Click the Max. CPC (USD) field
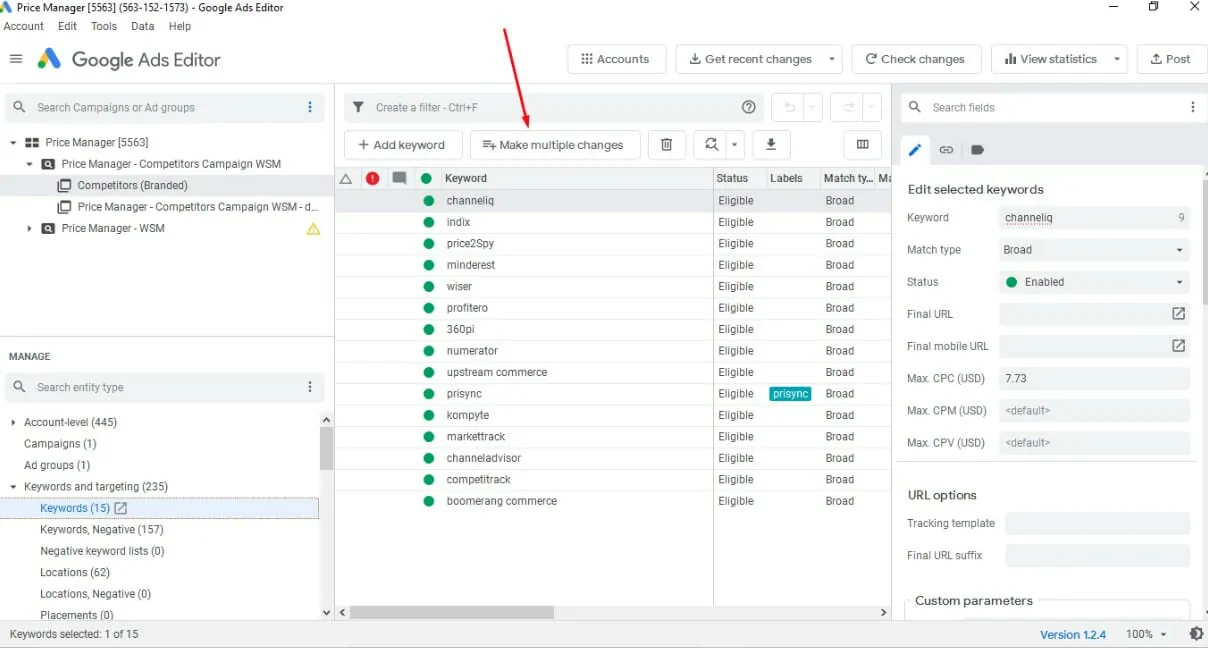Screen dimensions: 1208x648 click(x=1094, y=379)
